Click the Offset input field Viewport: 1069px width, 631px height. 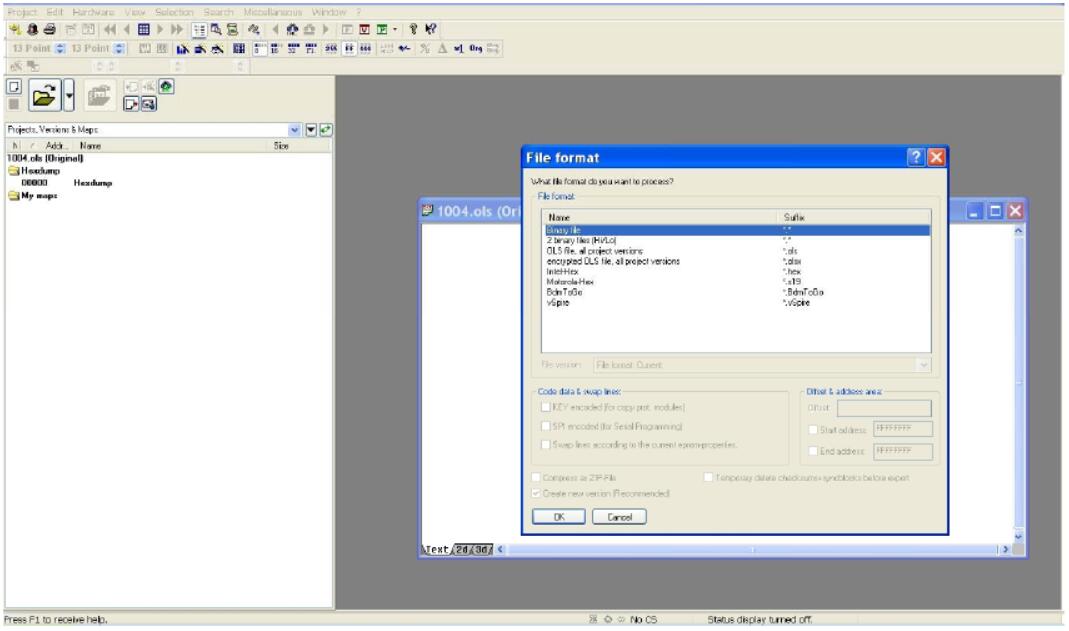pyautogui.click(x=884, y=408)
